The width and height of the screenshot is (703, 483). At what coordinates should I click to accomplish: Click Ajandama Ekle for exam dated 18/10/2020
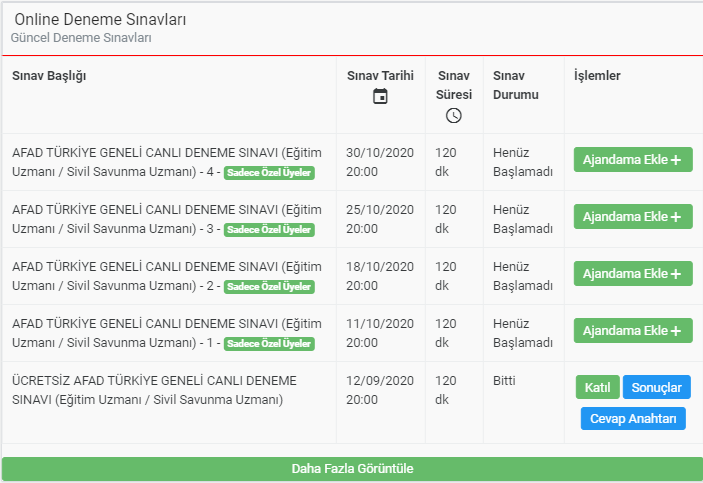point(633,274)
